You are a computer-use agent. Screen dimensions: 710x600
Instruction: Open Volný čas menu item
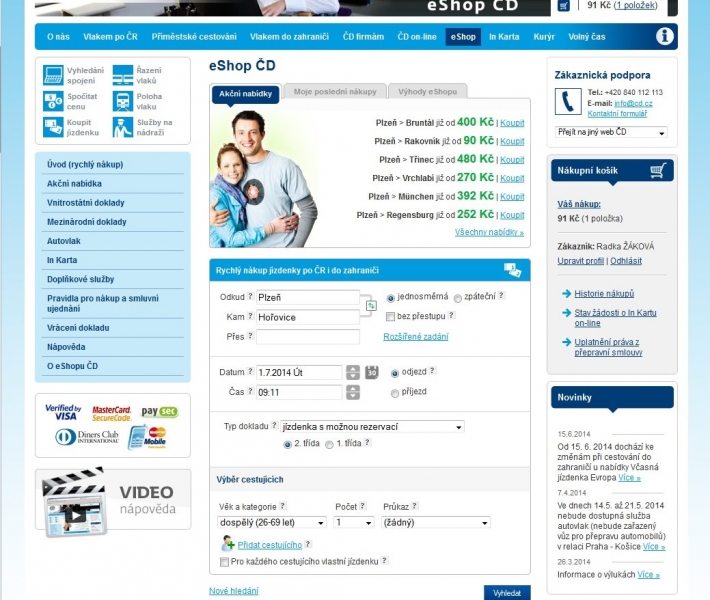pyautogui.click(x=587, y=37)
